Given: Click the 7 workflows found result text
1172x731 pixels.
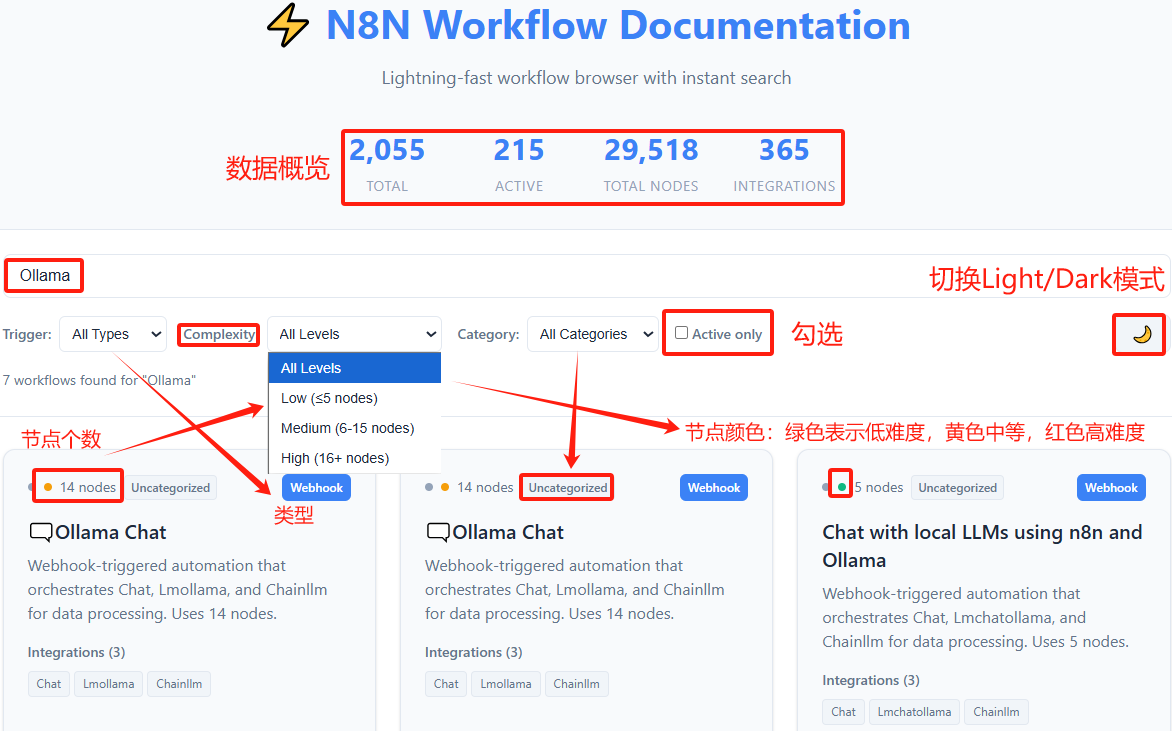Looking at the screenshot, I should 99,380.
